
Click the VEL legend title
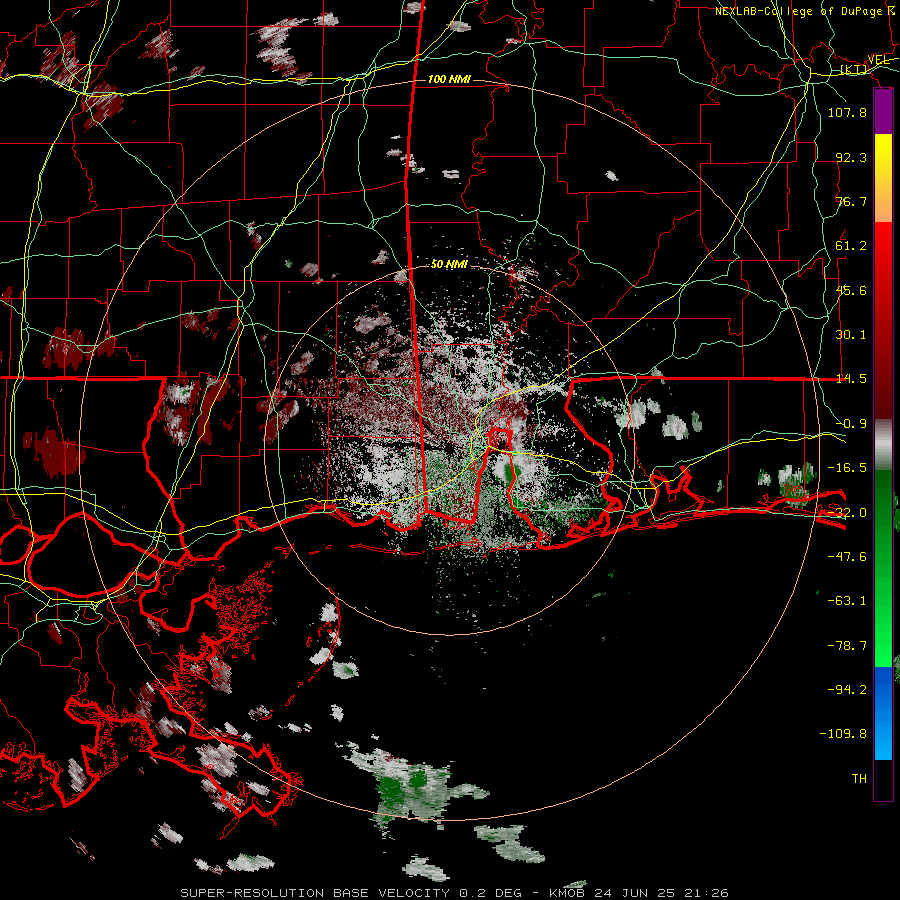click(878, 60)
